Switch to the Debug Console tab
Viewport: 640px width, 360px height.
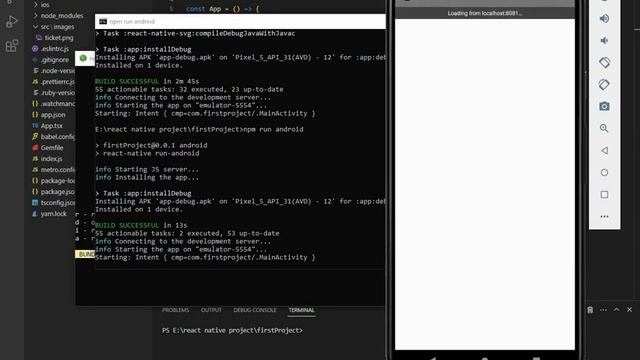255,310
